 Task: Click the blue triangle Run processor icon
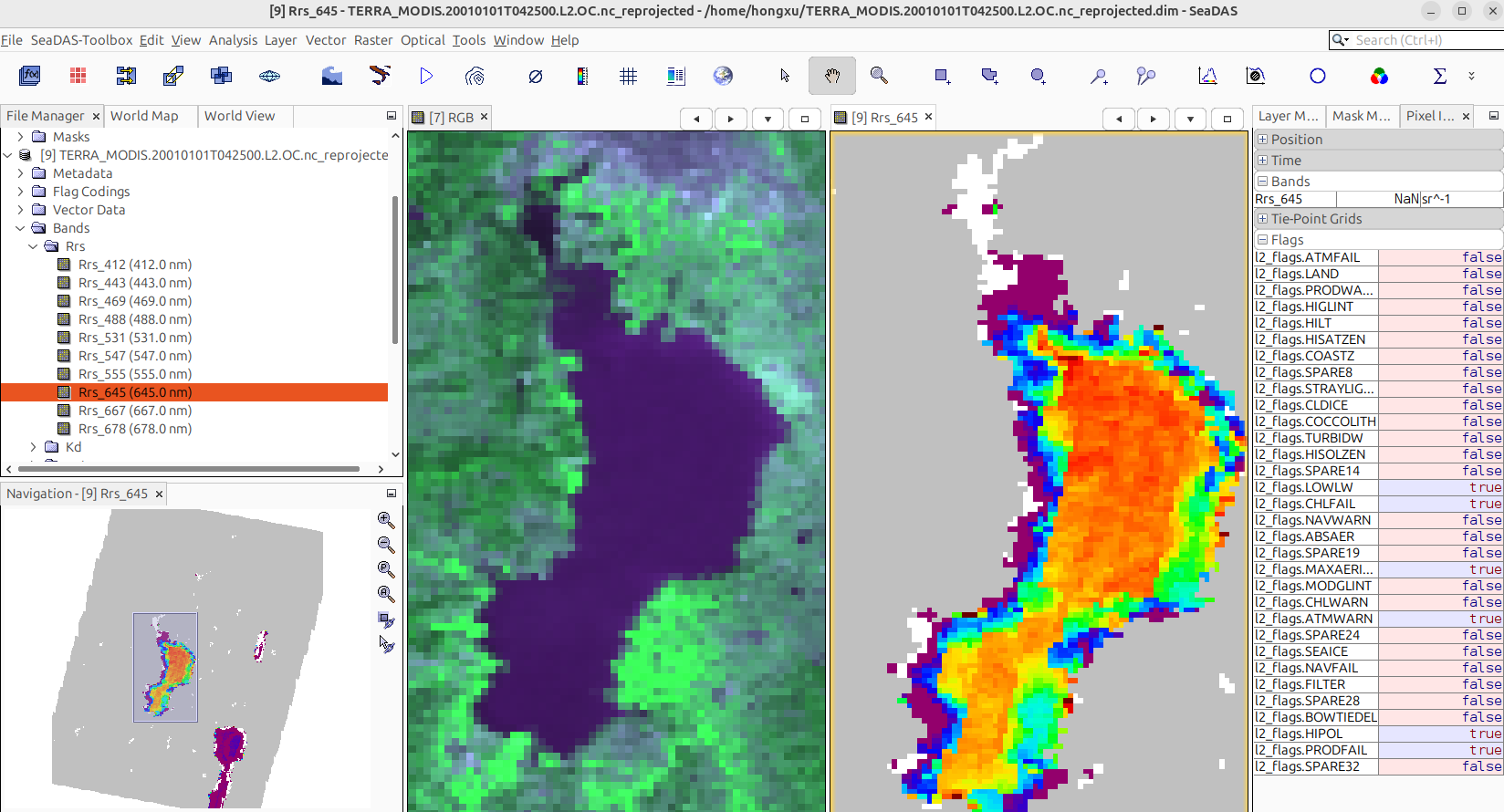(x=426, y=76)
